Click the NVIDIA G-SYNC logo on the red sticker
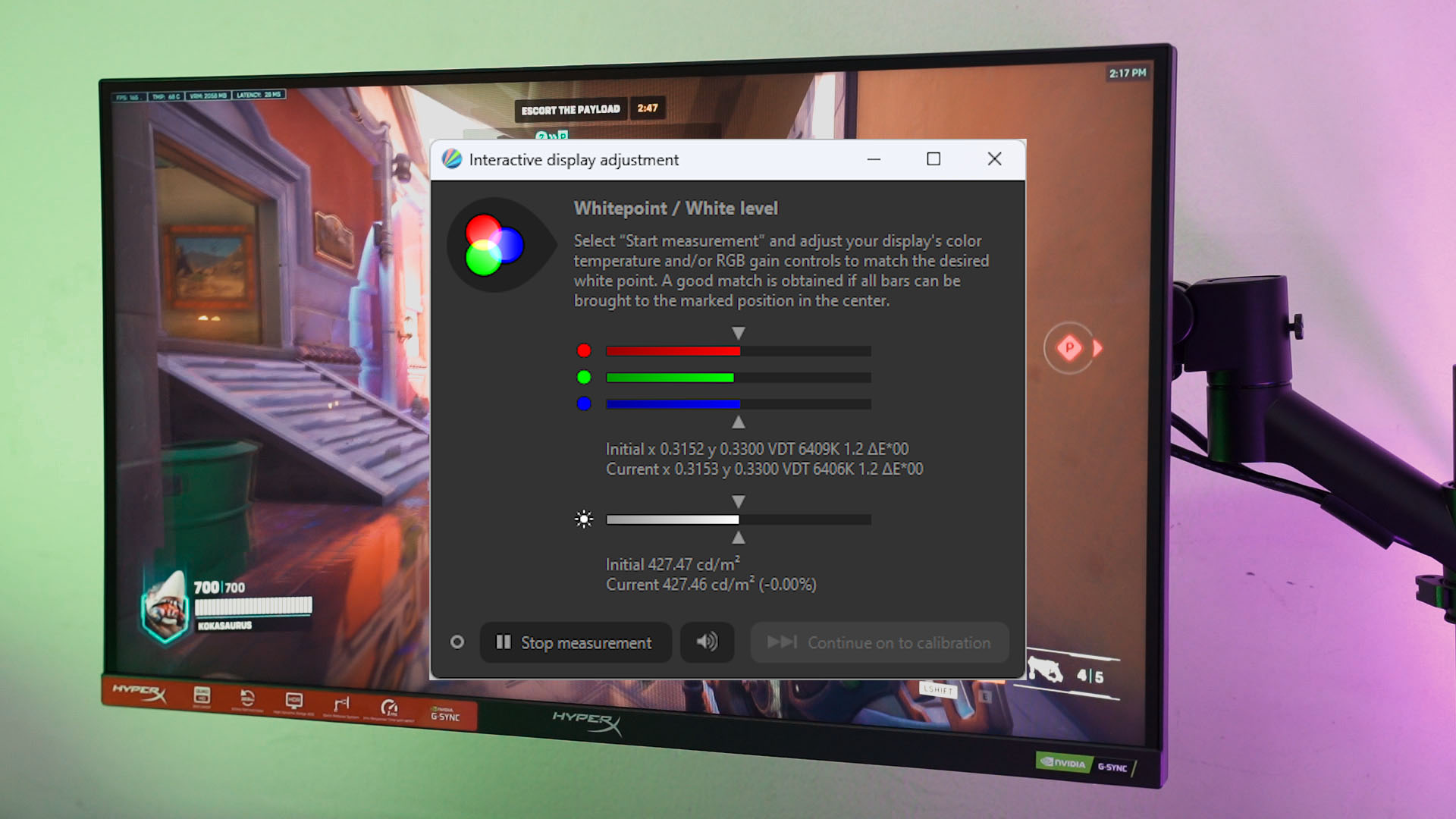The height and width of the screenshot is (819, 1456). point(445,714)
